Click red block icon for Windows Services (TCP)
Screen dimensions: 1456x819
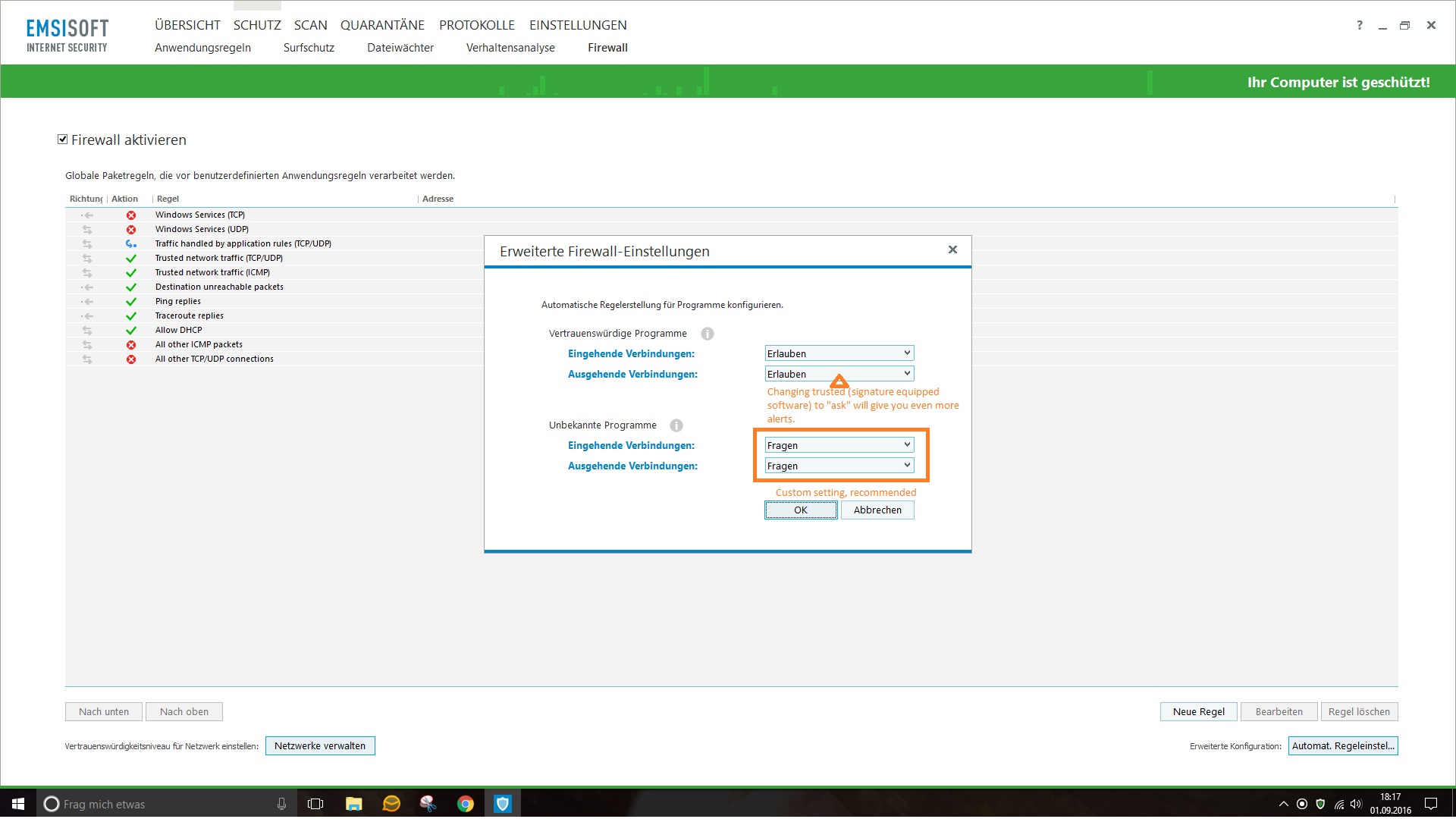[x=131, y=215]
